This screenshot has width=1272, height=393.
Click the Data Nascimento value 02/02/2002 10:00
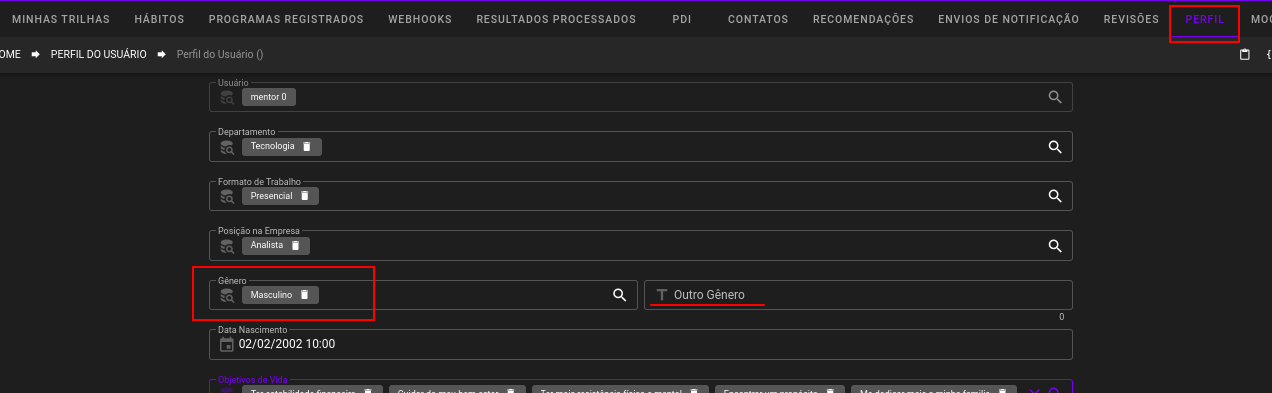tap(287, 344)
